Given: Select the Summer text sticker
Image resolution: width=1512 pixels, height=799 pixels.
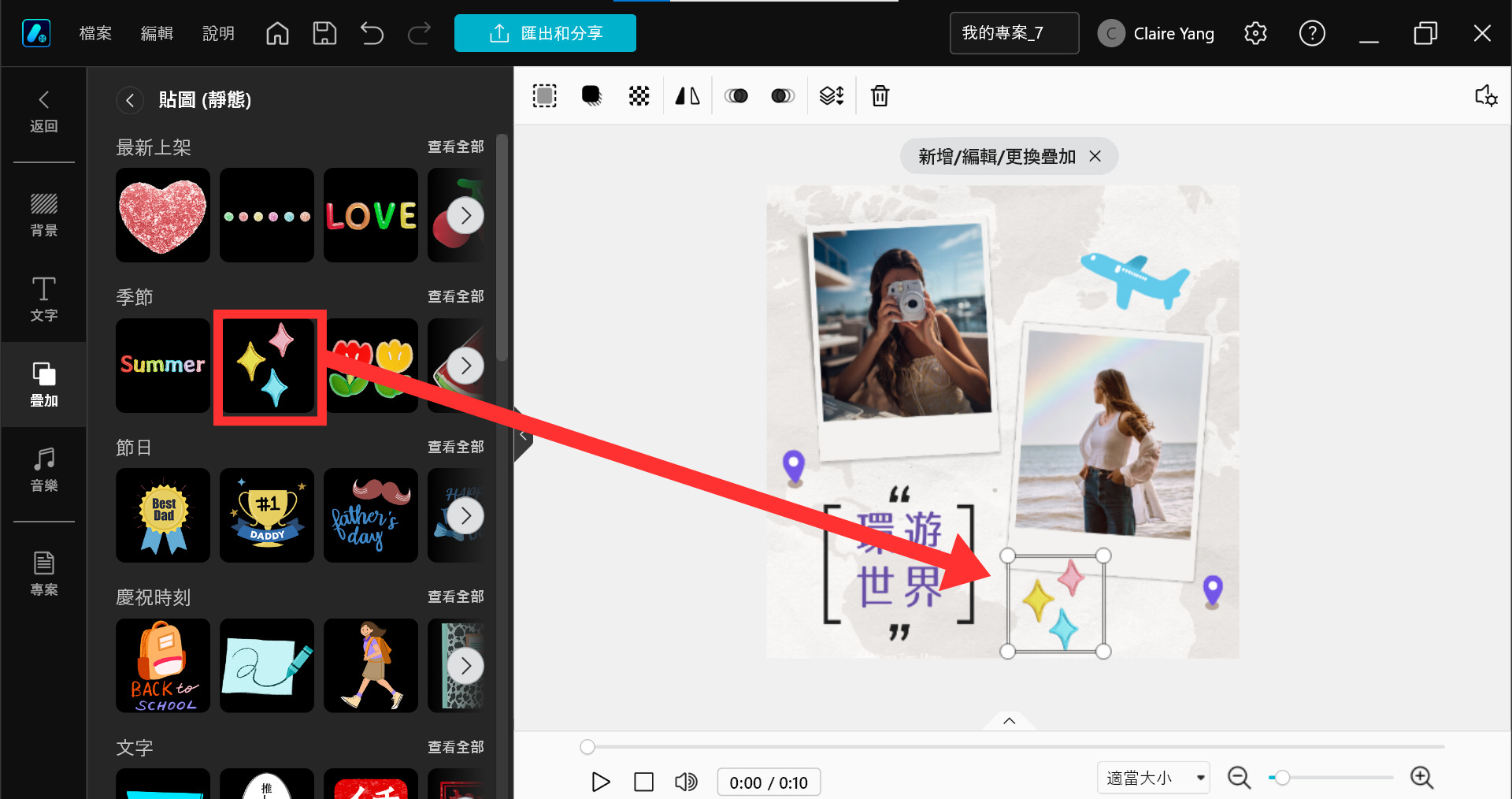Looking at the screenshot, I should (163, 366).
